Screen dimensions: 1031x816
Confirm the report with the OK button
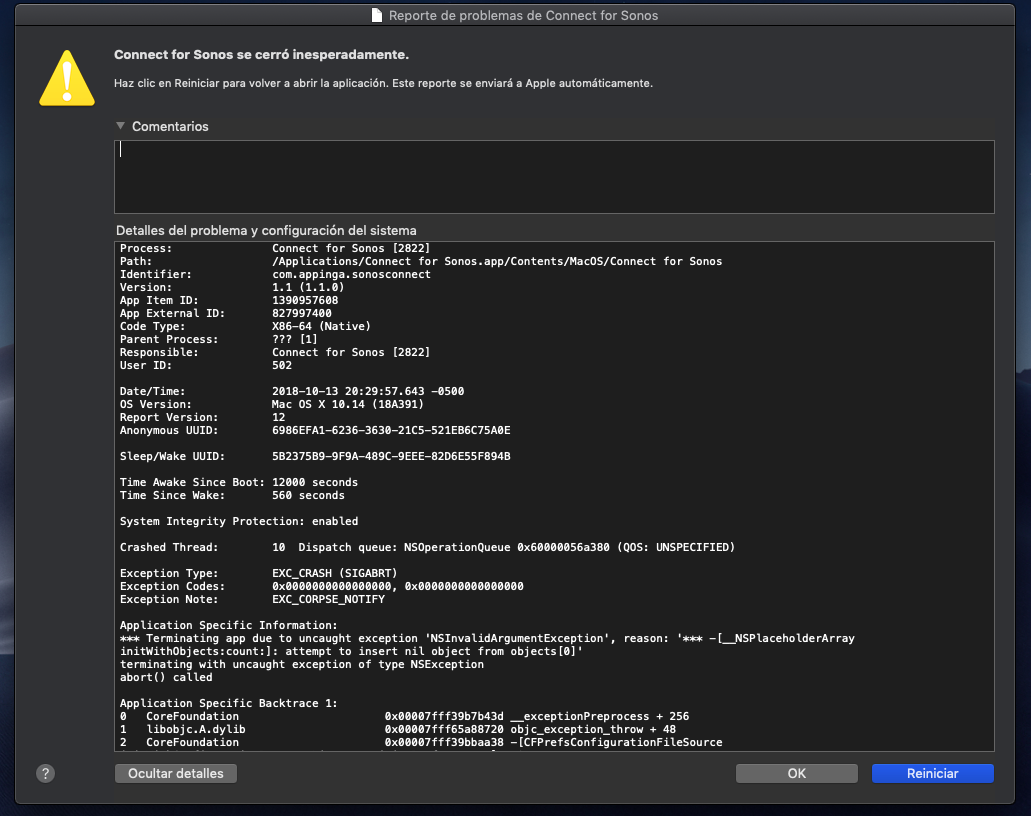pyautogui.click(x=796, y=773)
